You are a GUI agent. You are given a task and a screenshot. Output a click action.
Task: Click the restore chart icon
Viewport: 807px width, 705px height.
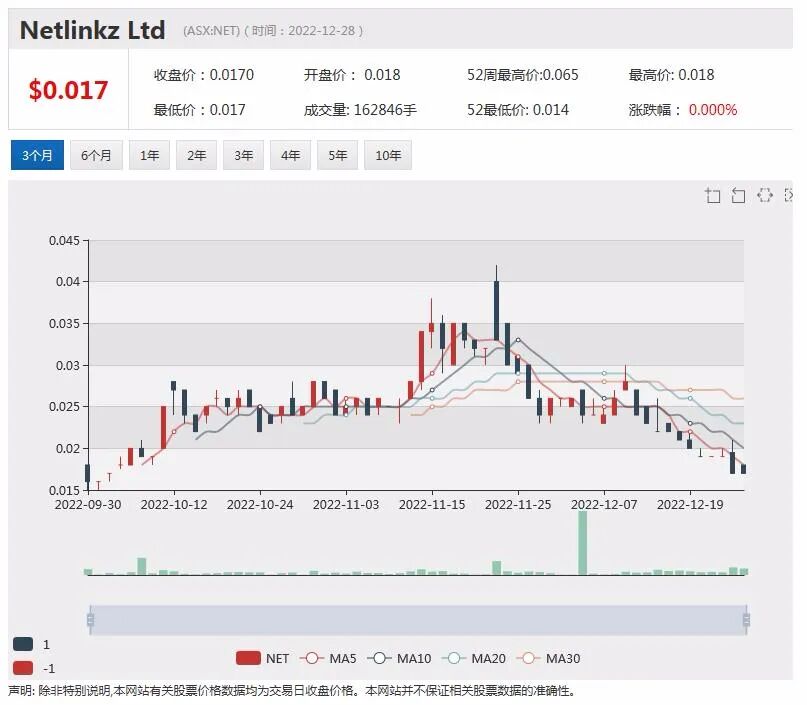(x=765, y=196)
